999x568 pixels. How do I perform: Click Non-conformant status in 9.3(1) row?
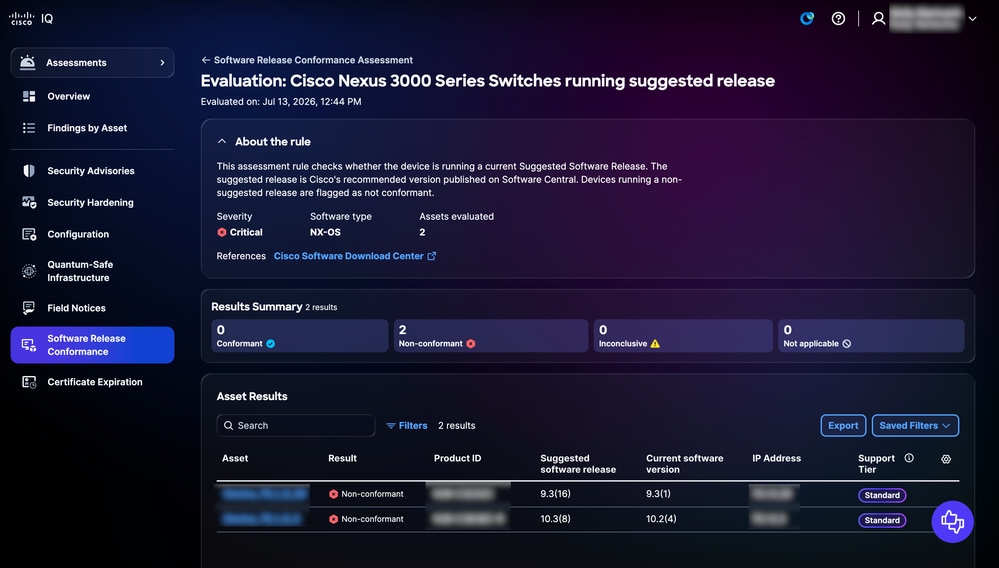366,494
